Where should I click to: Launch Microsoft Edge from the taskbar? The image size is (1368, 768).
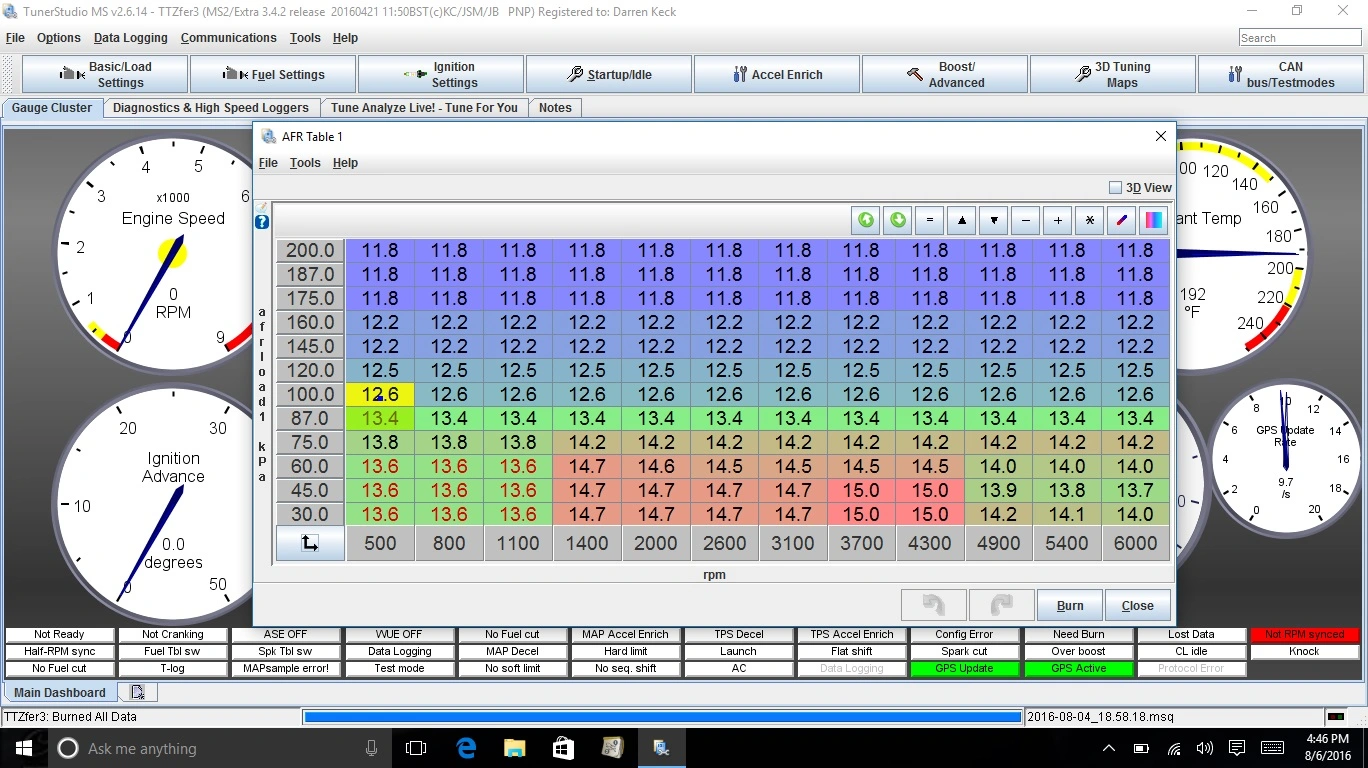click(466, 748)
